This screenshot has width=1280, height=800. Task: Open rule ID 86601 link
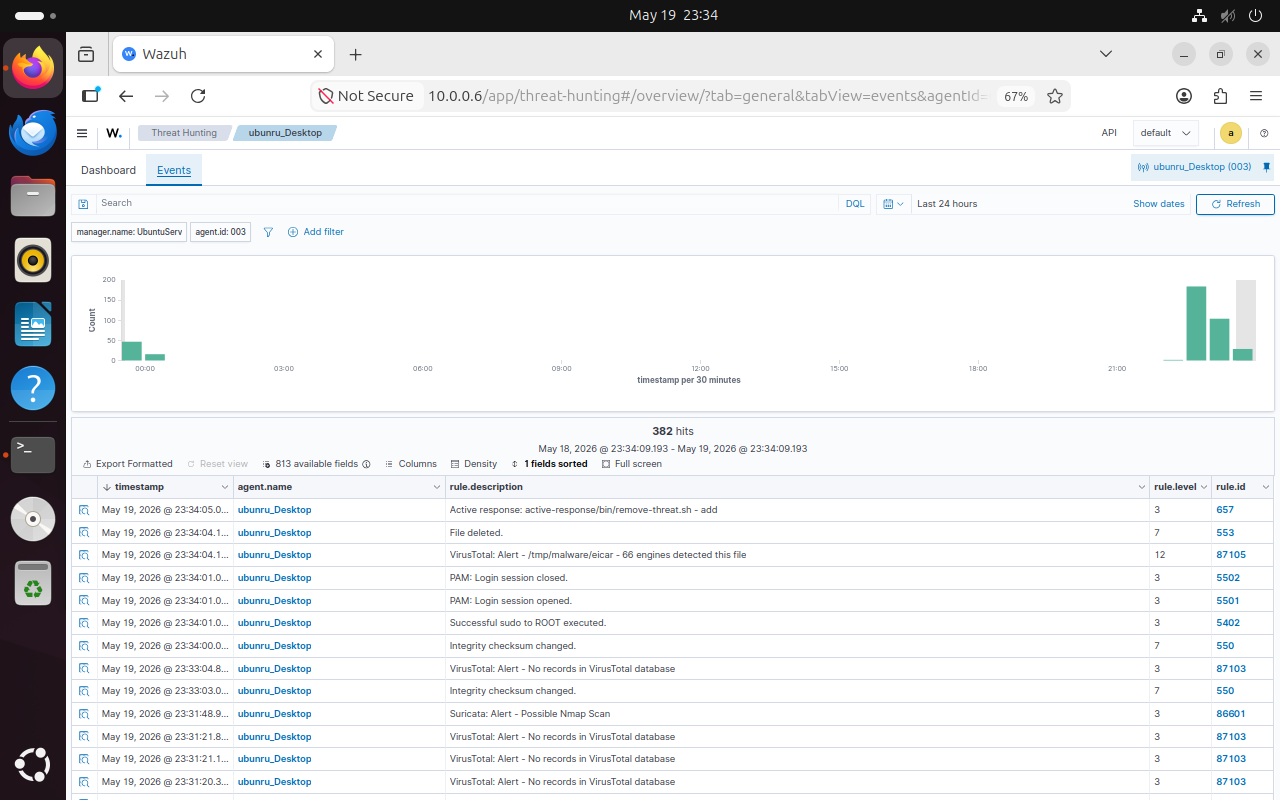click(1230, 714)
